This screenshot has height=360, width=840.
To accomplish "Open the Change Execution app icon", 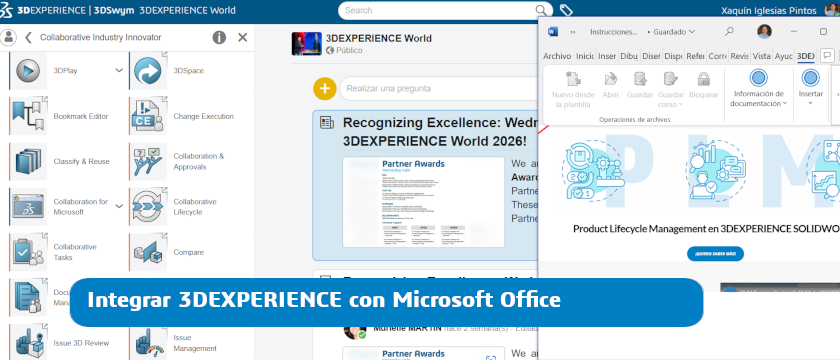I will click(148, 116).
